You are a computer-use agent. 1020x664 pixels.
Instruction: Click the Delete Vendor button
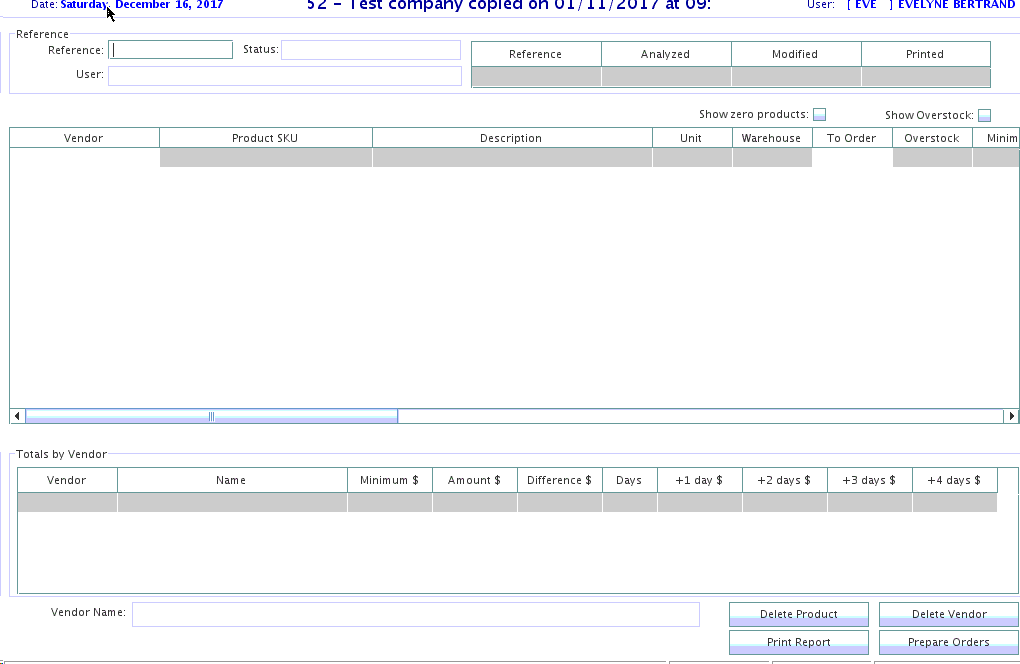948,614
